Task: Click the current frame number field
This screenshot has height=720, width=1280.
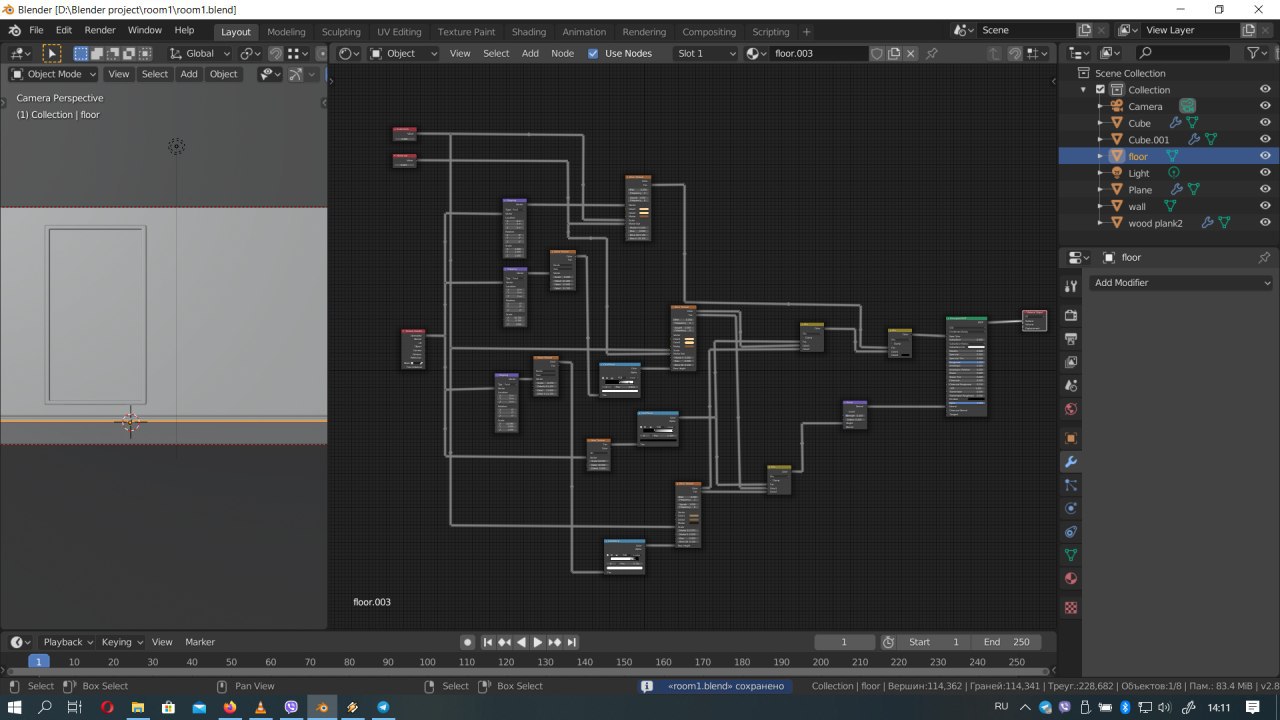Action: pos(844,642)
